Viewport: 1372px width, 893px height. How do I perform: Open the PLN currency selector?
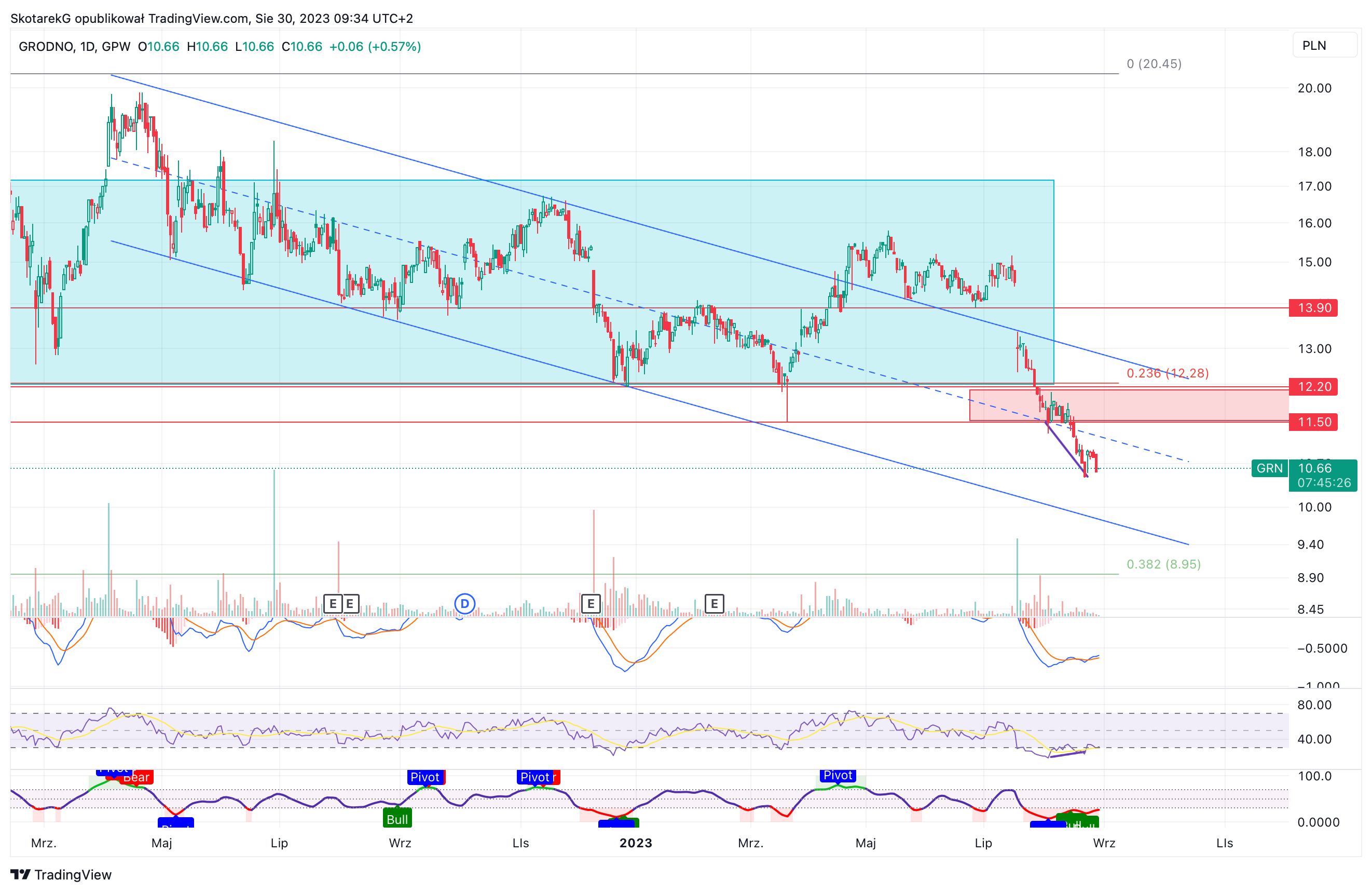tap(1324, 46)
